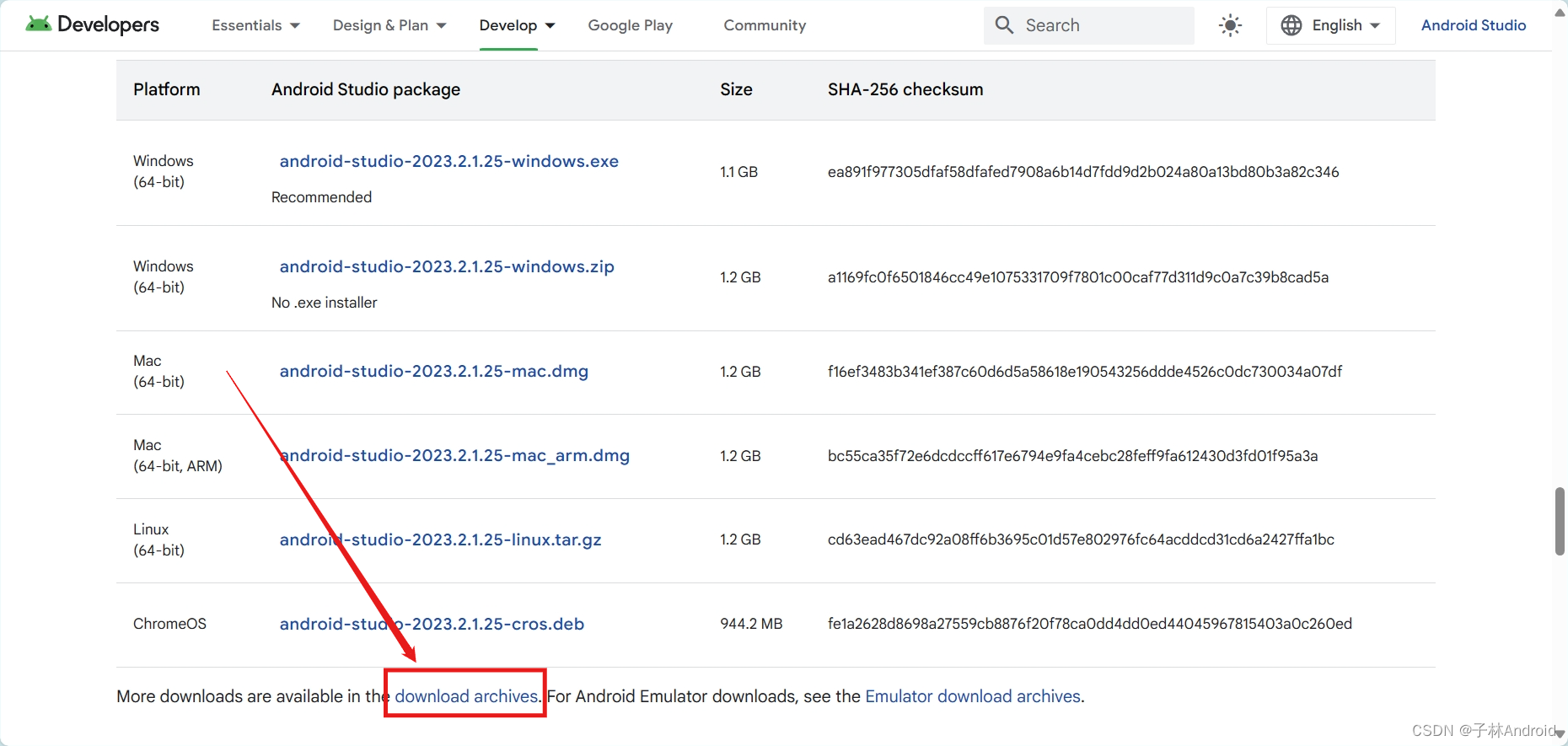The image size is (1568, 746).
Task: Download android-studio-2023.2.1.25-windows.zip
Action: pos(447,266)
